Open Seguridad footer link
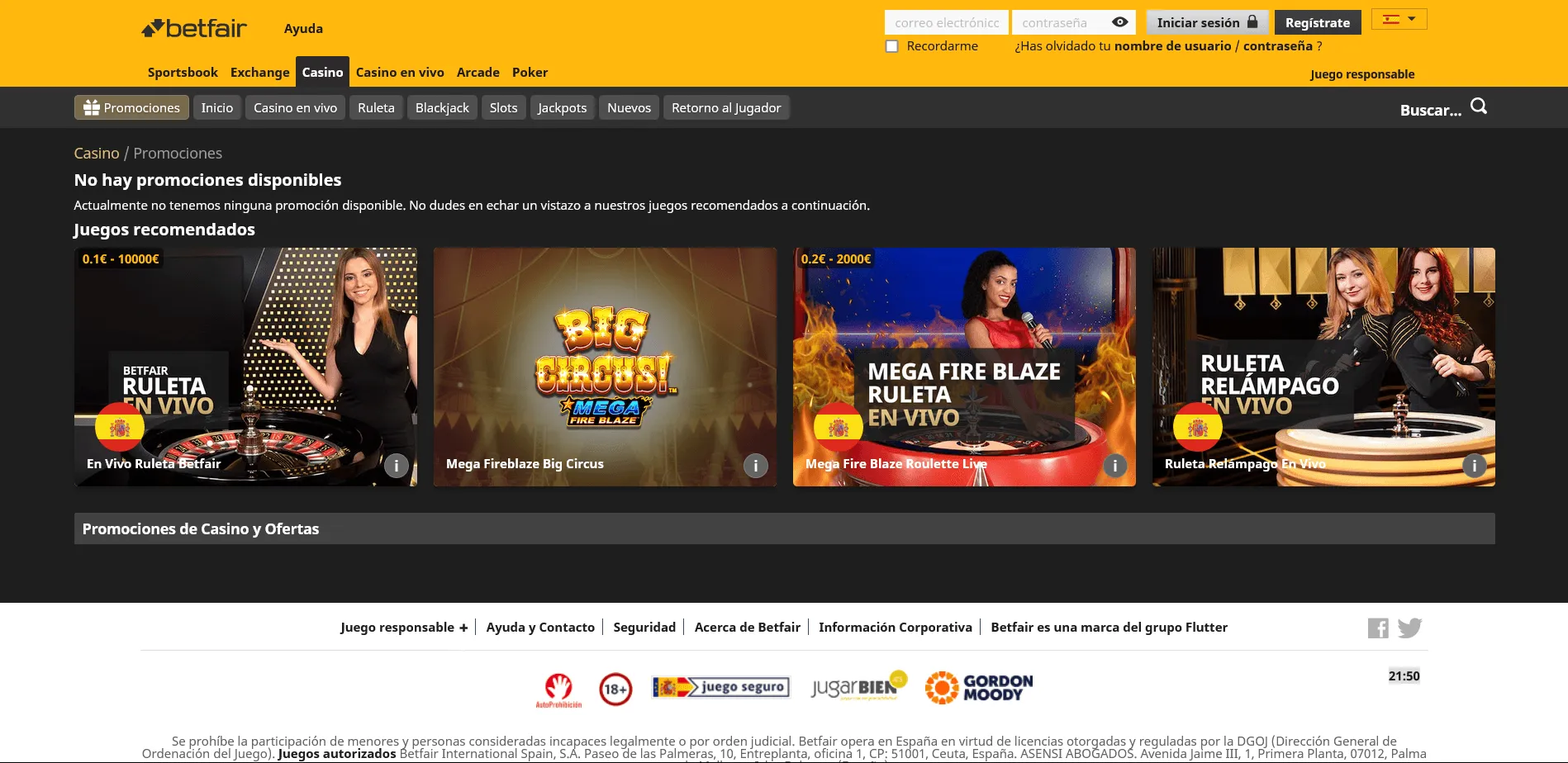 tap(644, 628)
